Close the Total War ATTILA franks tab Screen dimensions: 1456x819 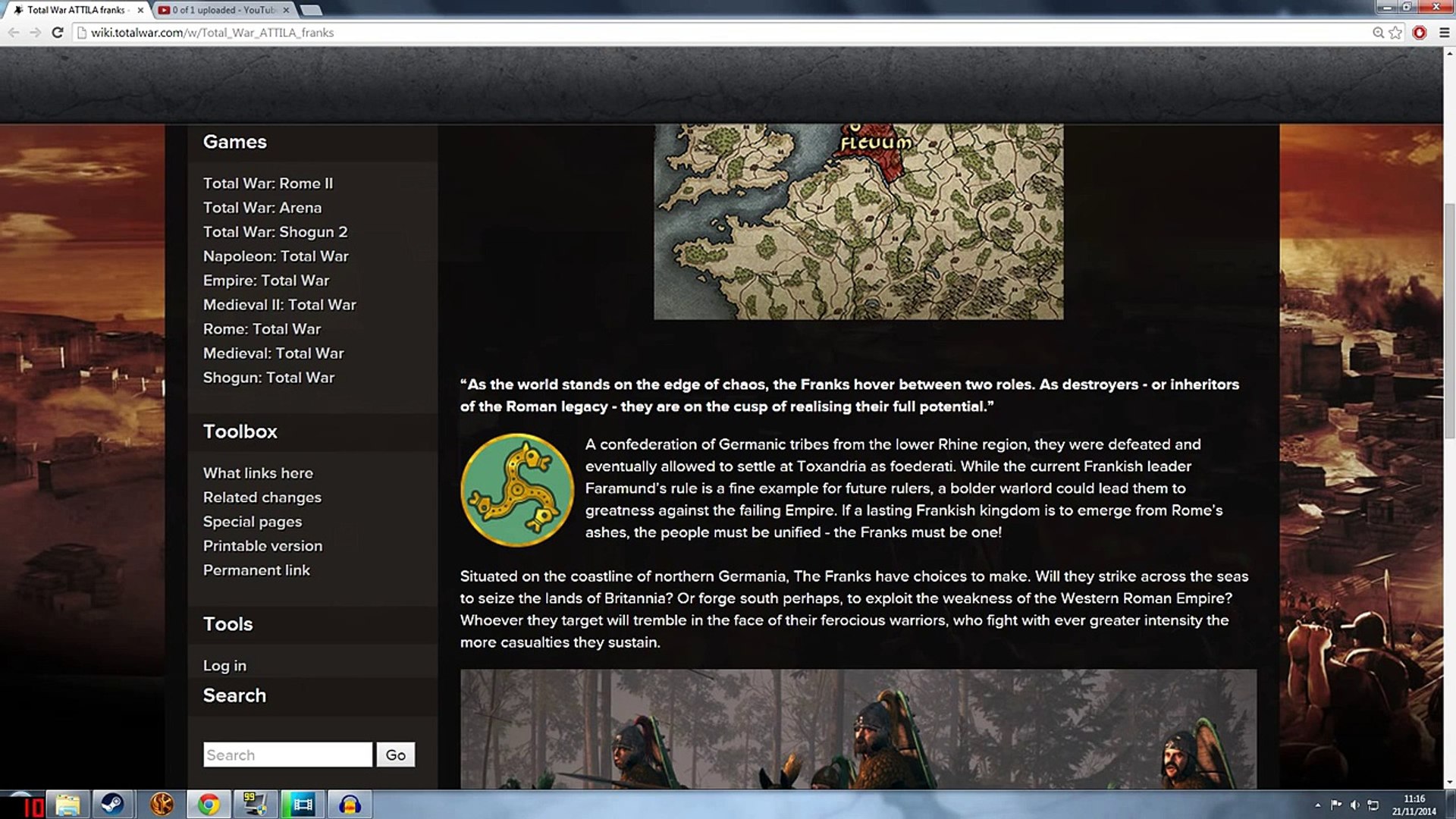(140, 10)
